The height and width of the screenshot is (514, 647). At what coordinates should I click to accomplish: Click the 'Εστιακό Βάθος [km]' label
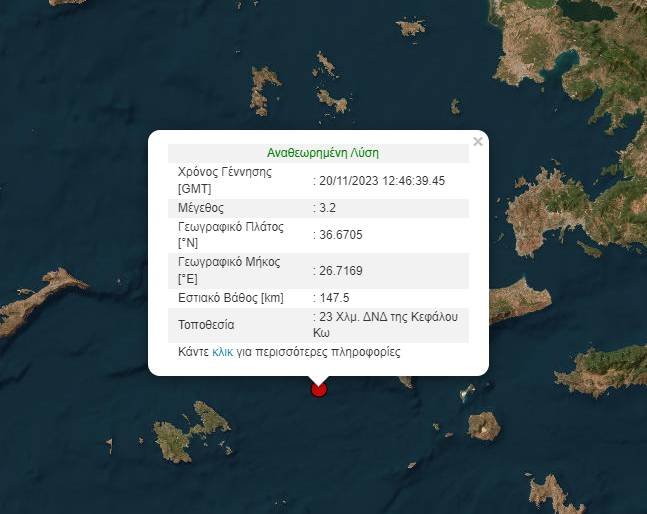click(229, 297)
